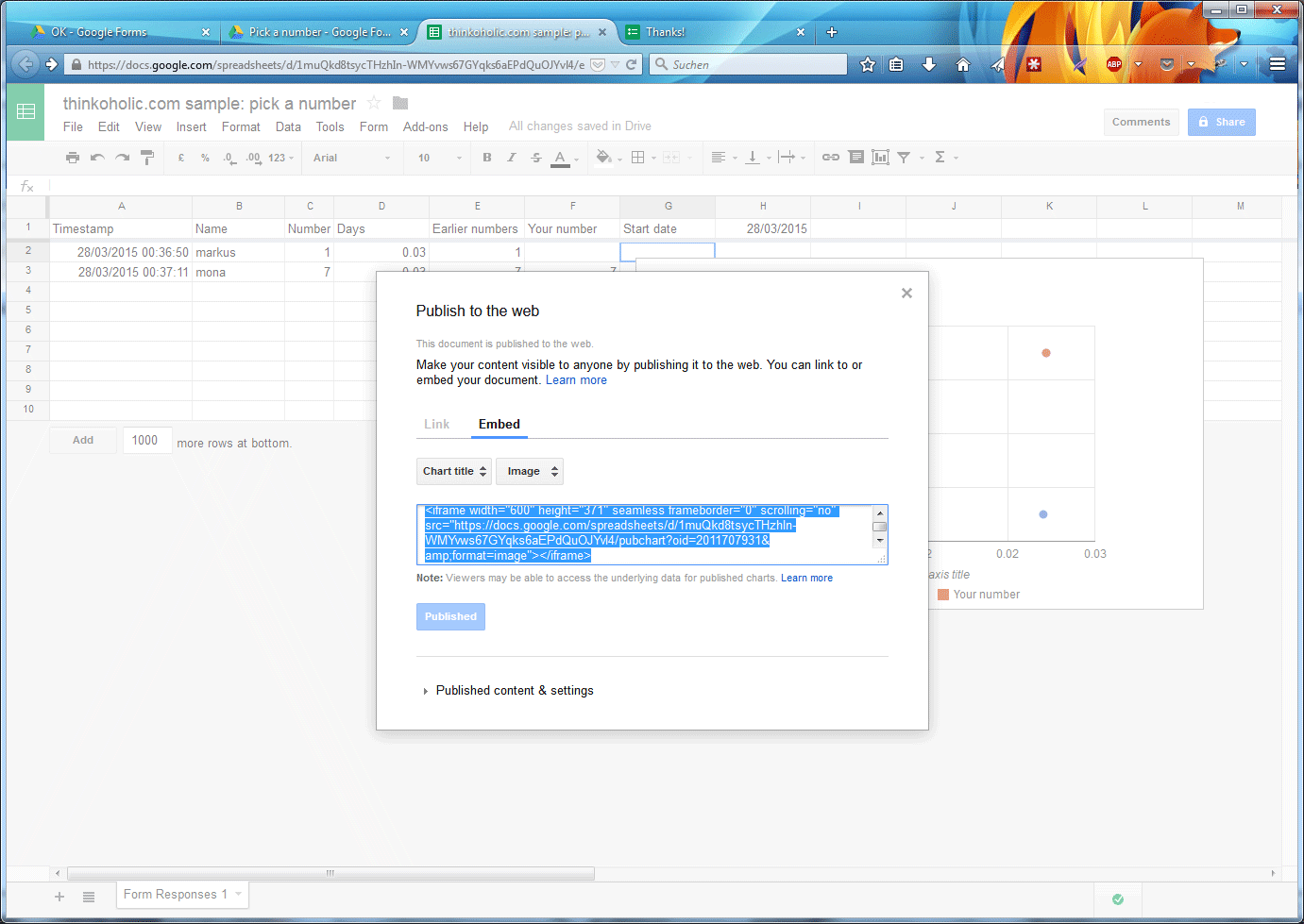
Task: Toggle bold formatting
Action: (487, 158)
